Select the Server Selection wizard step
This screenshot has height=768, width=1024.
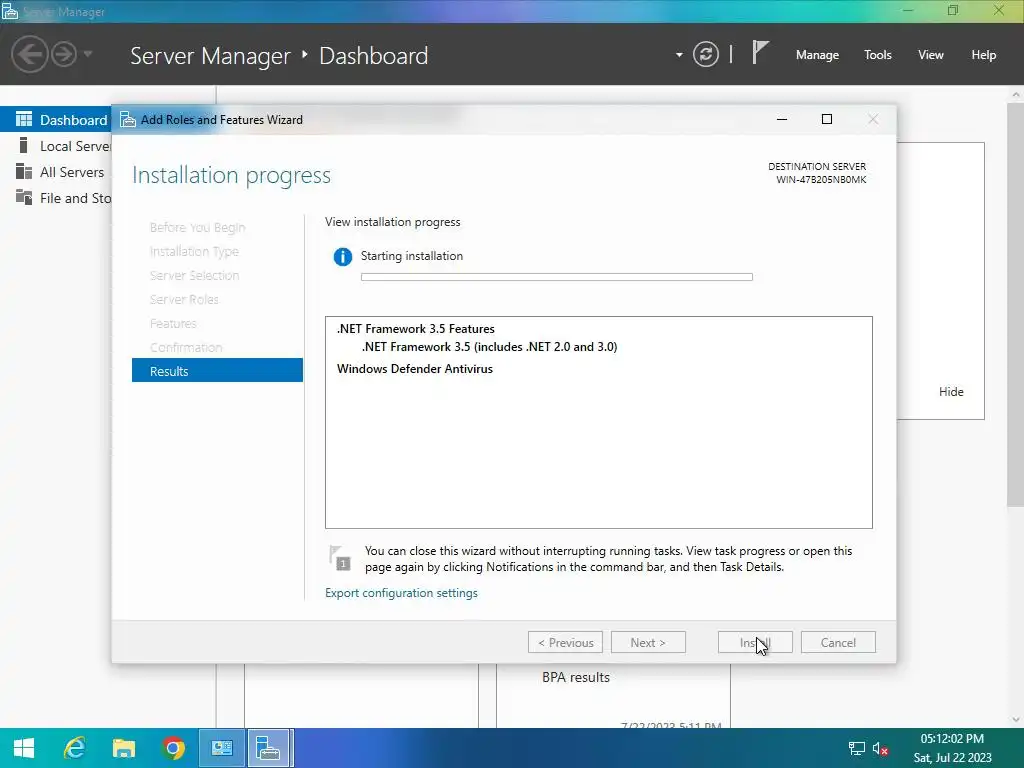click(x=194, y=276)
